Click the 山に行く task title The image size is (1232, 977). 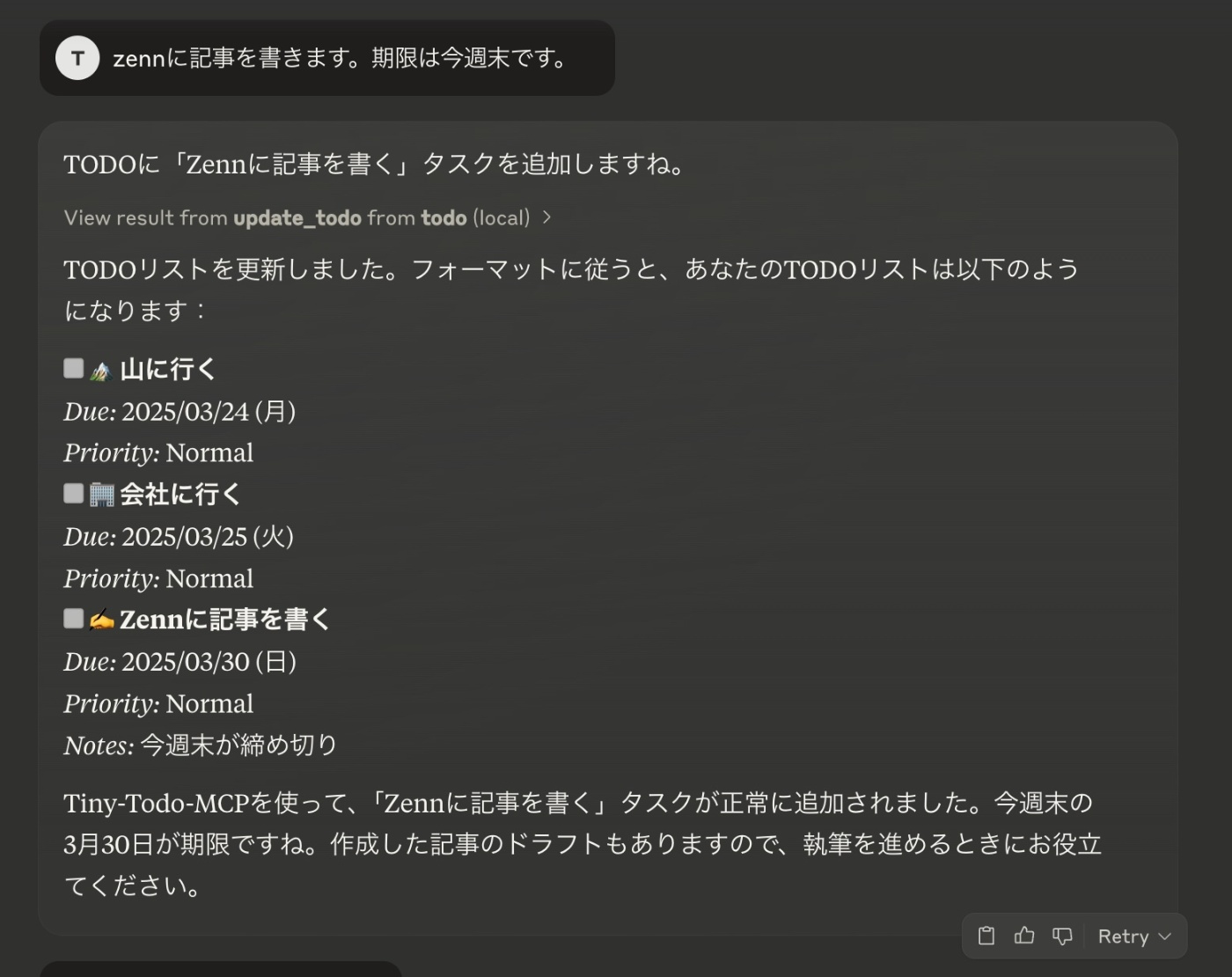point(168,369)
